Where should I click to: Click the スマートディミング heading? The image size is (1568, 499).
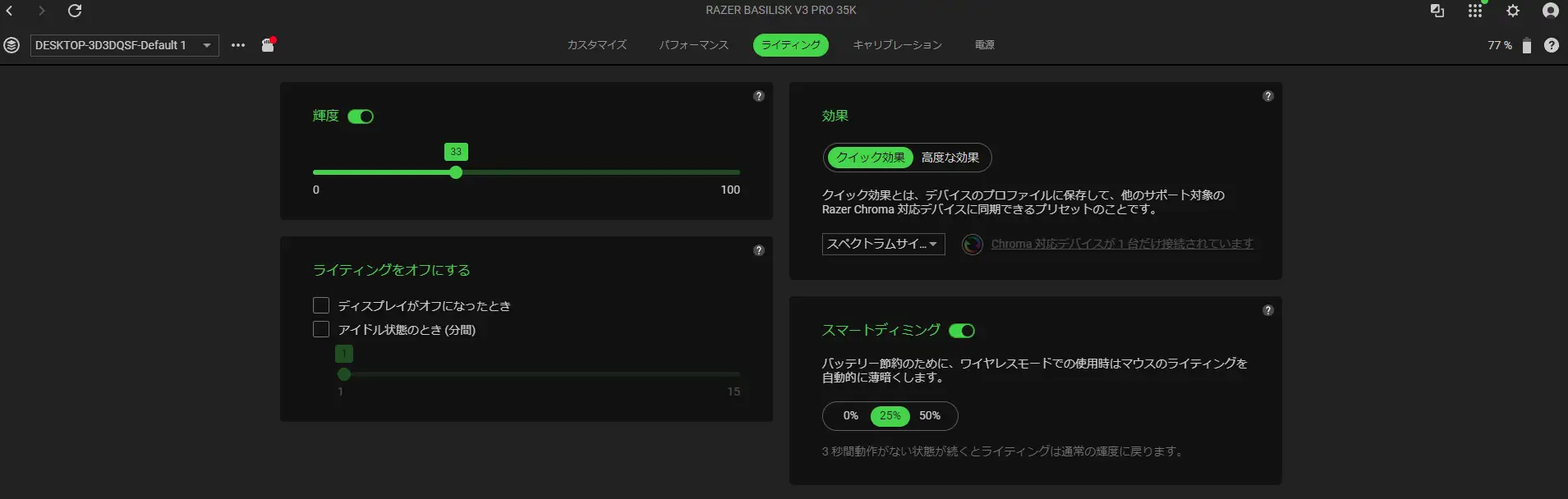tap(881, 330)
